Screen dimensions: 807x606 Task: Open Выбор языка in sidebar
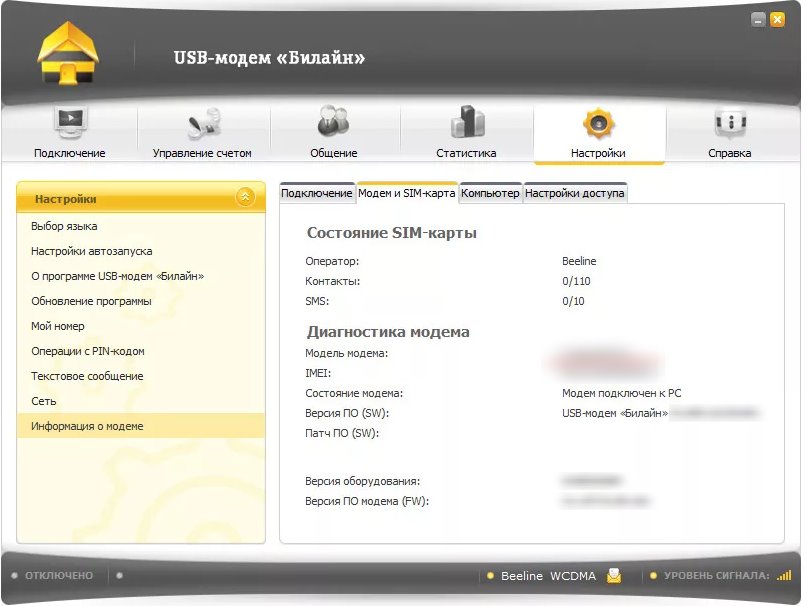[64, 226]
